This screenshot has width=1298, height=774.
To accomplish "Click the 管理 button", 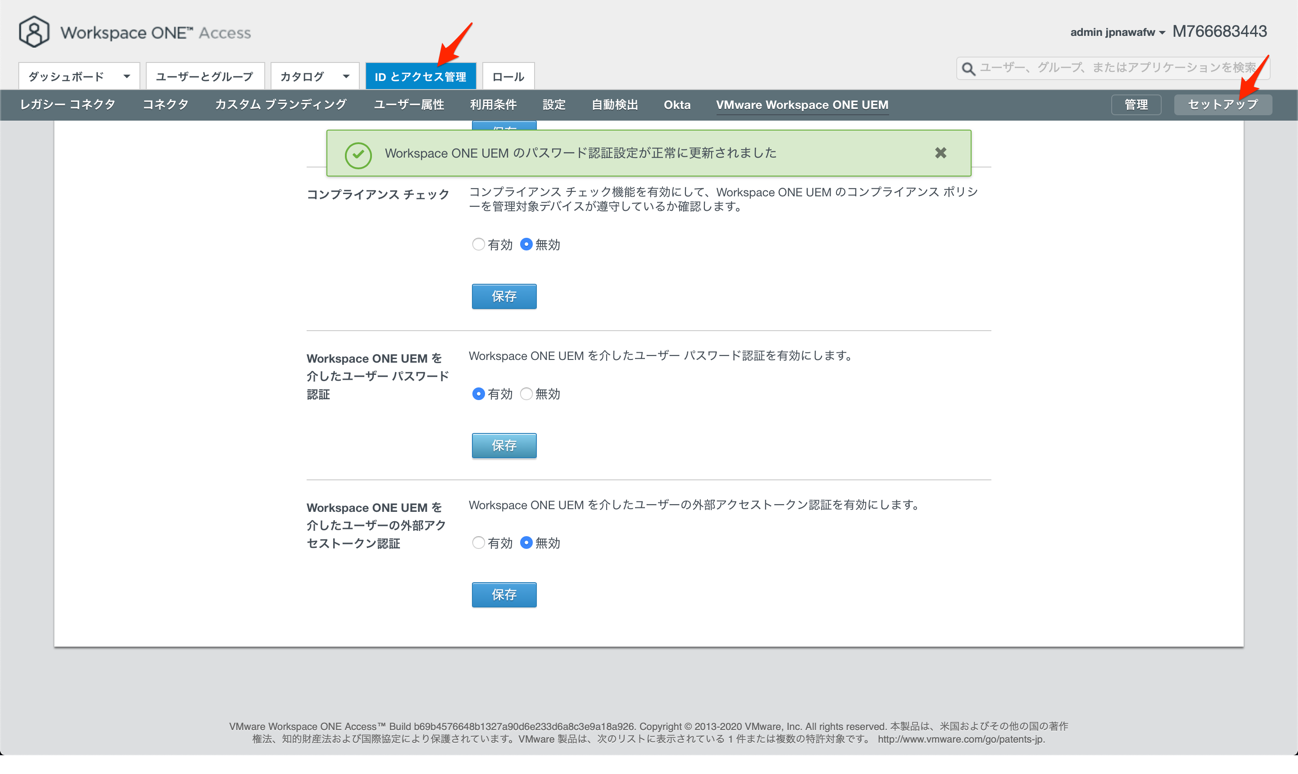I will pos(1136,104).
